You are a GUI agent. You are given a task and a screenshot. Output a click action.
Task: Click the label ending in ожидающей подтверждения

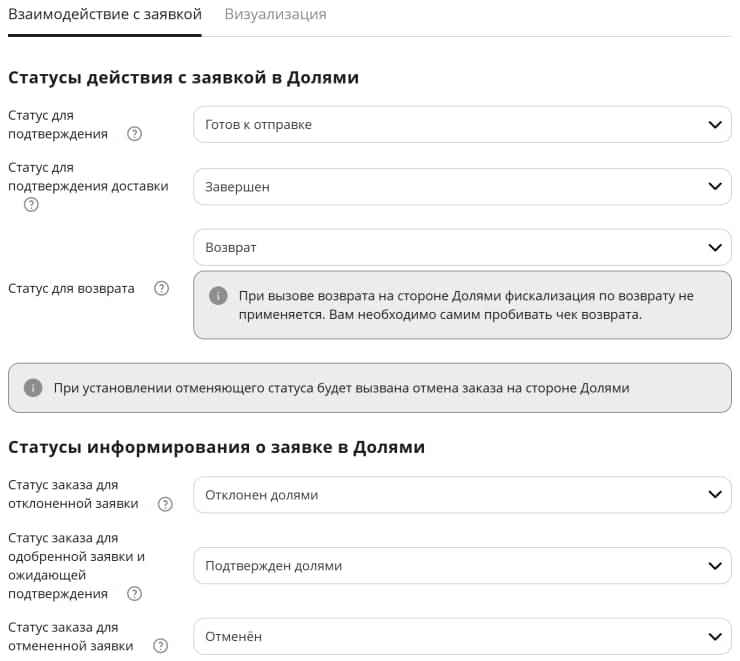click(x=76, y=566)
